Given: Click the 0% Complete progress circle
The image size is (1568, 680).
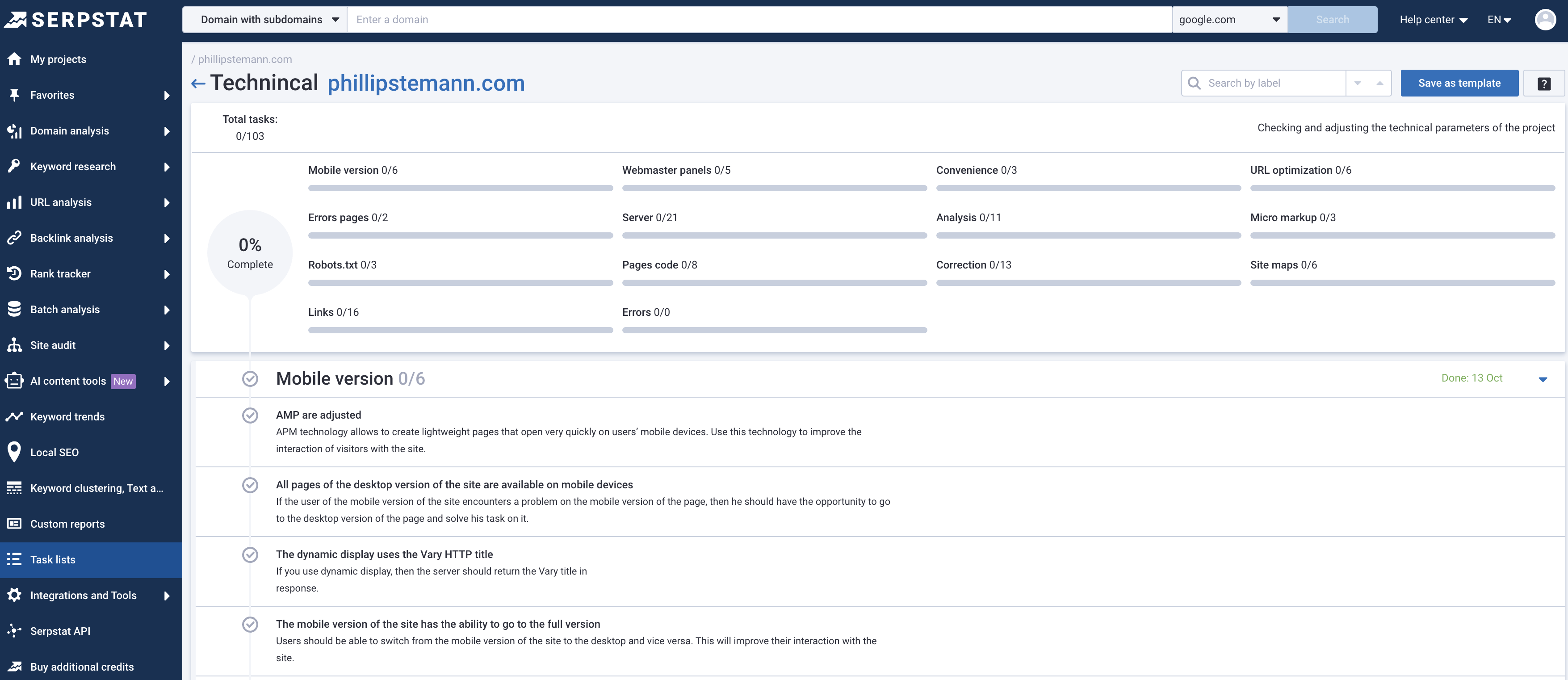Looking at the screenshot, I should coord(250,253).
